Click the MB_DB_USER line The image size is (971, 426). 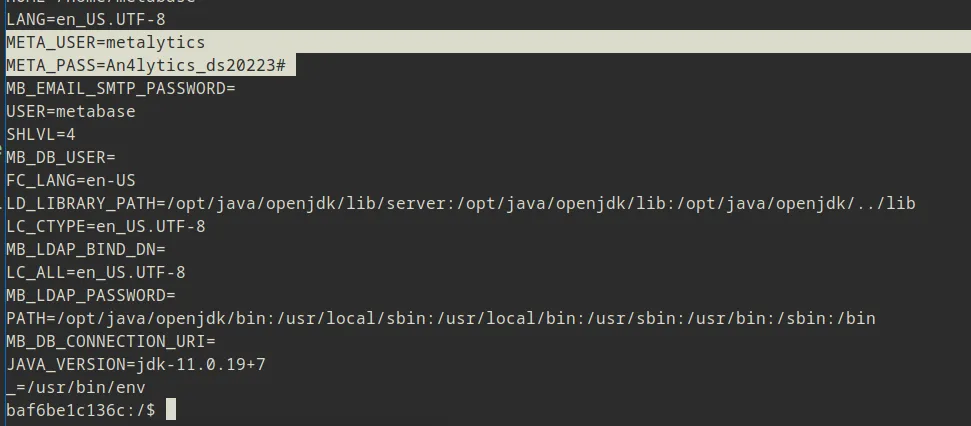(60, 157)
